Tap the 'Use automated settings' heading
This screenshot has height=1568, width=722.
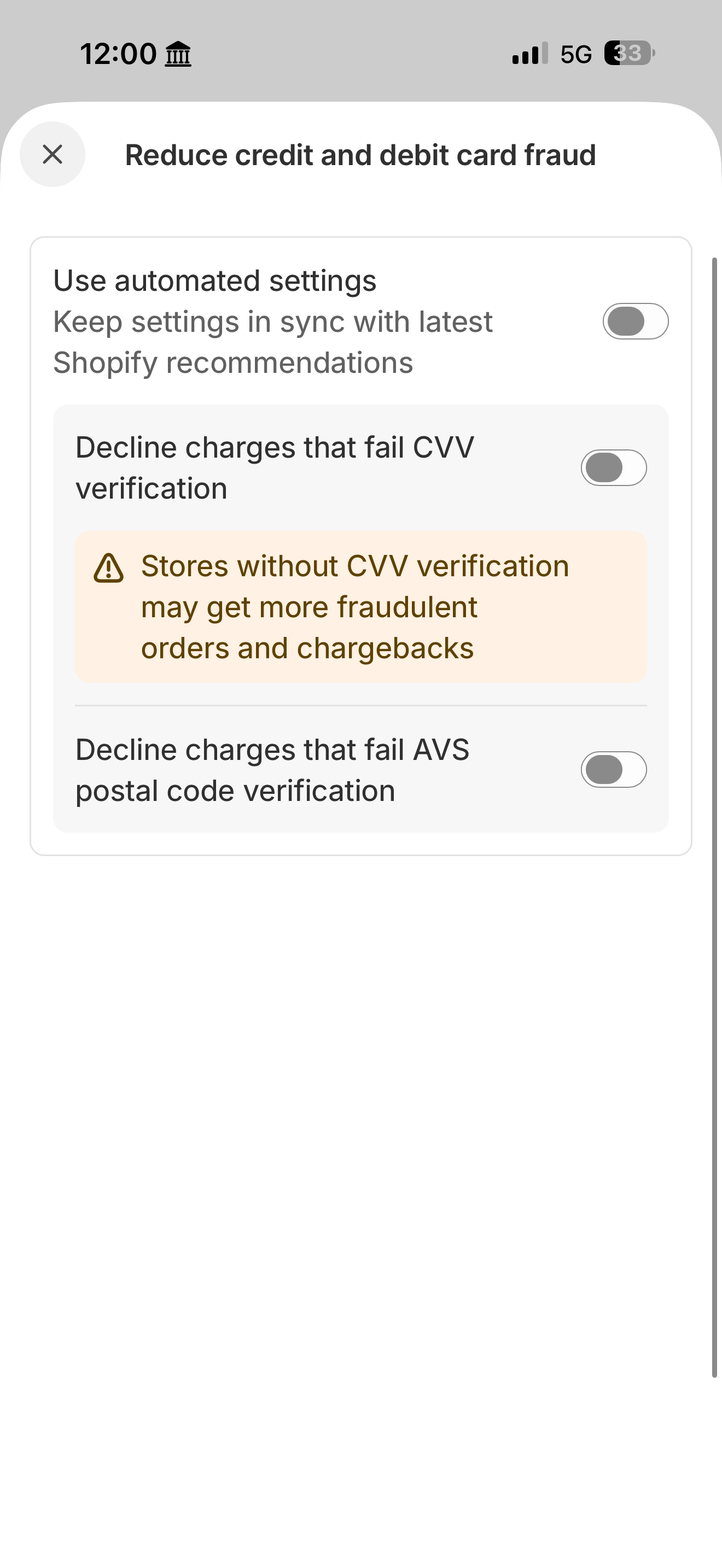(215, 281)
